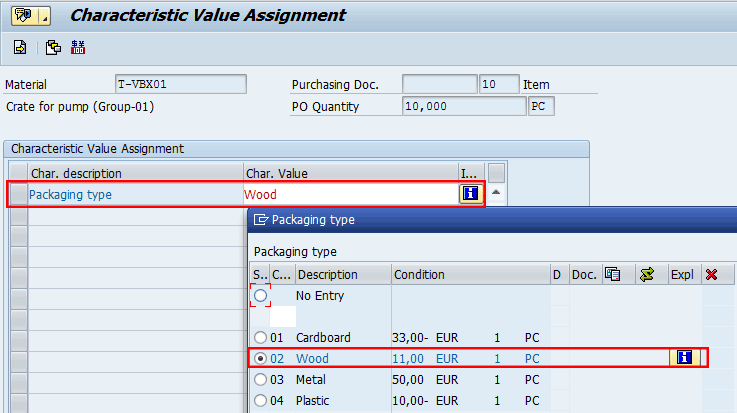
Task: Click the green-yellow arrows column header icon
Action: tap(649, 274)
